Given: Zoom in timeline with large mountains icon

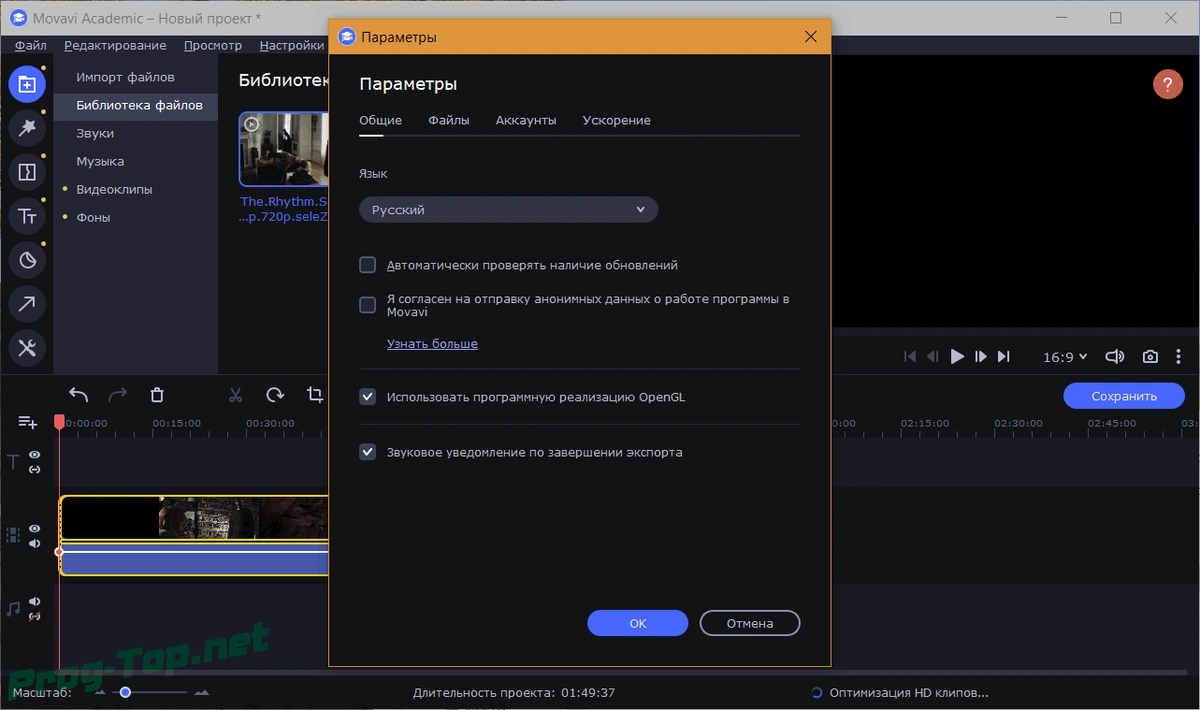Looking at the screenshot, I should pyautogui.click(x=202, y=693).
